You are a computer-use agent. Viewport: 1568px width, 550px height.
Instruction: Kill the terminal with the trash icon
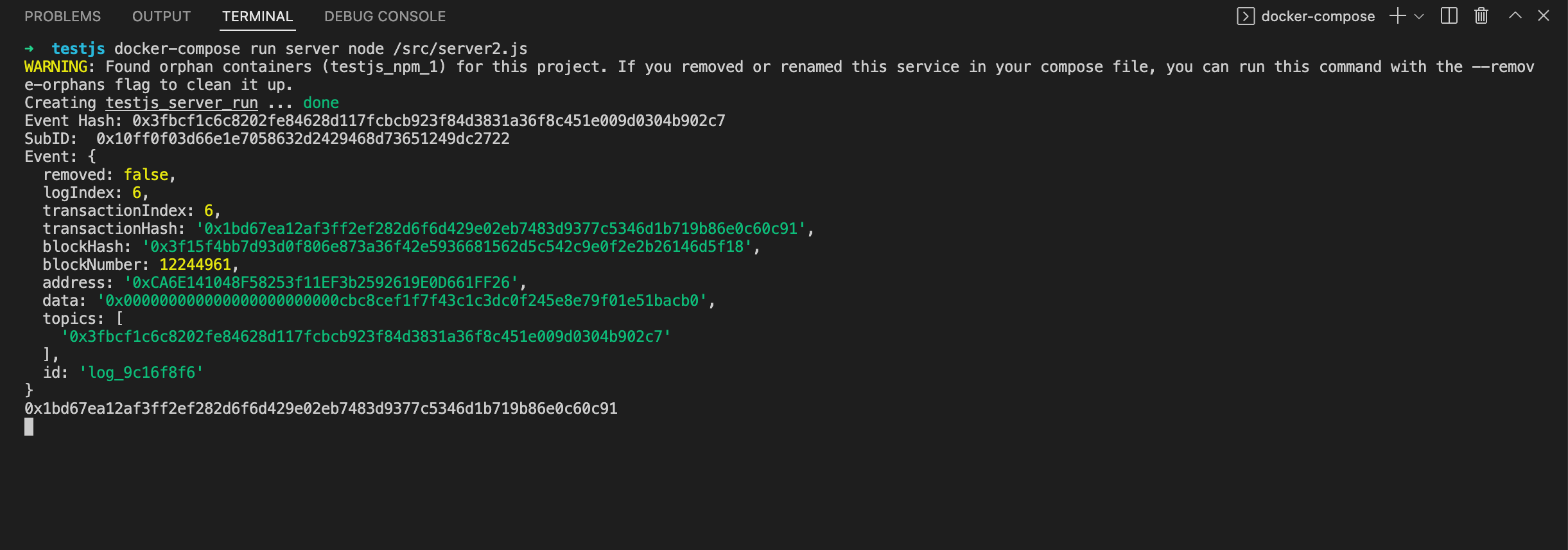tap(1480, 16)
